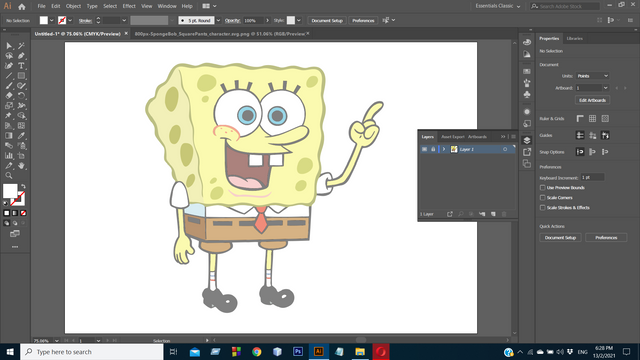Open the Units dropdown showing Points
This screenshot has width=640, height=360.
593,76
